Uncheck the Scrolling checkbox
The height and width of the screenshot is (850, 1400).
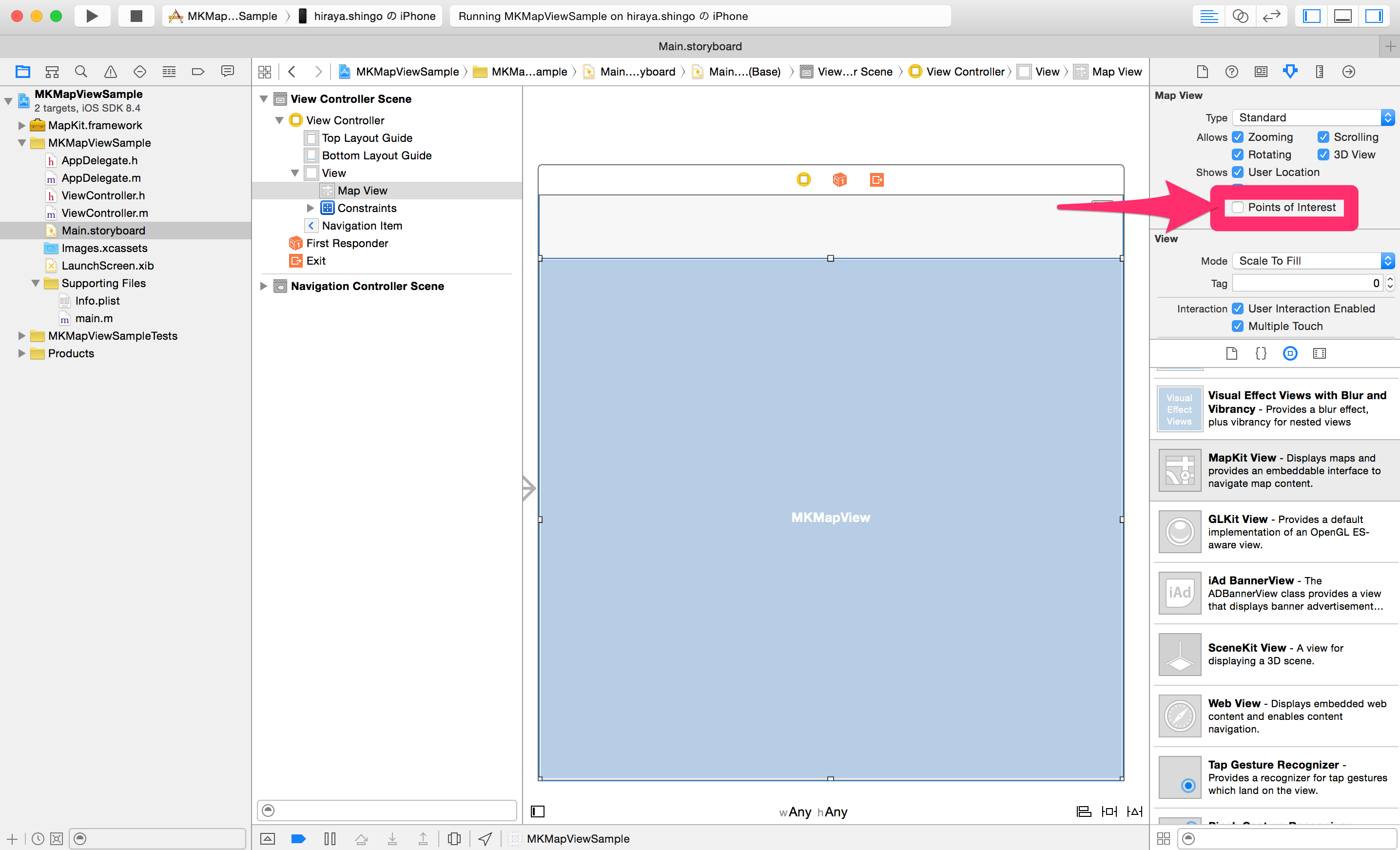pos(1323,137)
